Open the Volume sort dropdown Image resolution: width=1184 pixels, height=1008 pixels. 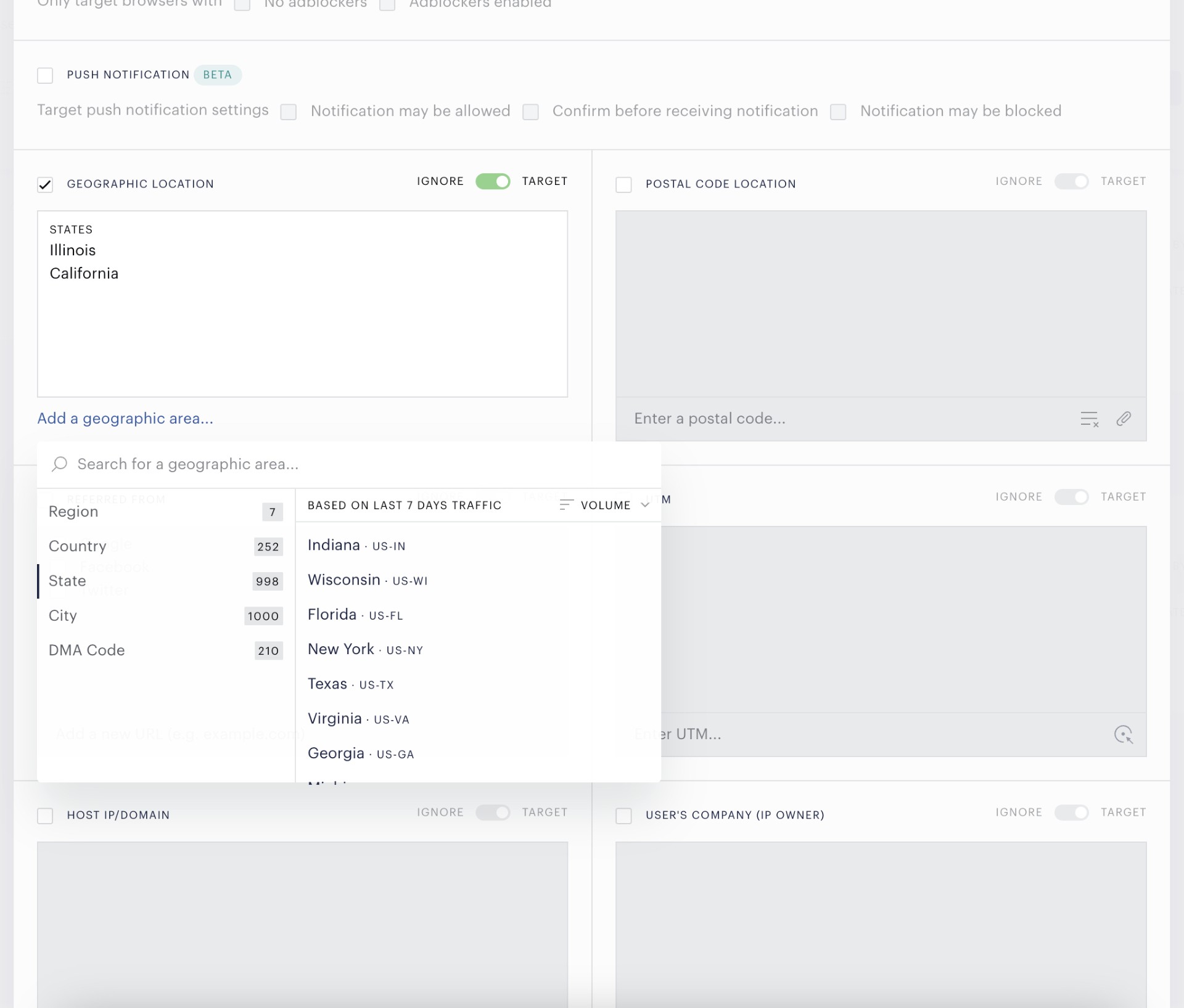tap(604, 505)
